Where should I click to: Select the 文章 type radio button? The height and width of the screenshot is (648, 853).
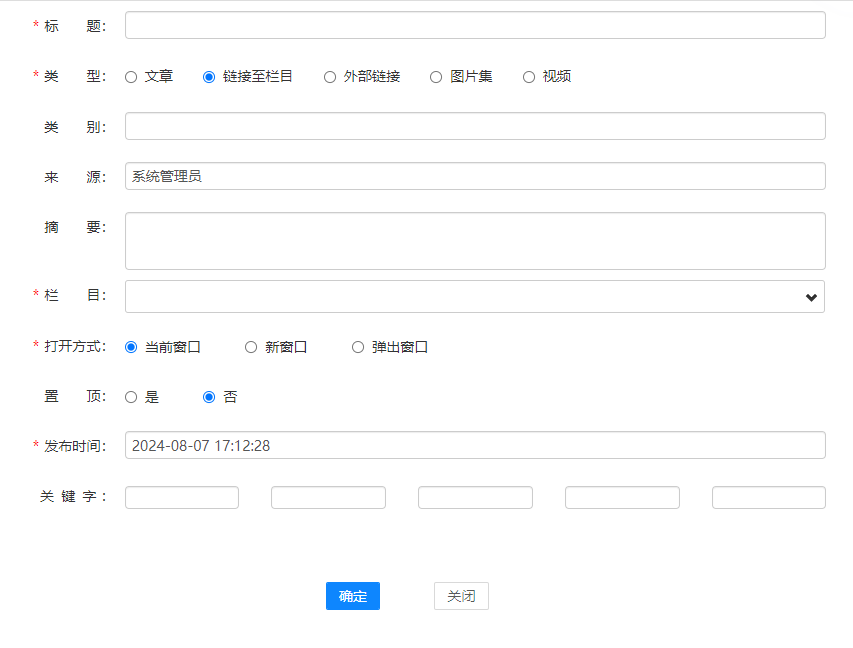point(131,77)
